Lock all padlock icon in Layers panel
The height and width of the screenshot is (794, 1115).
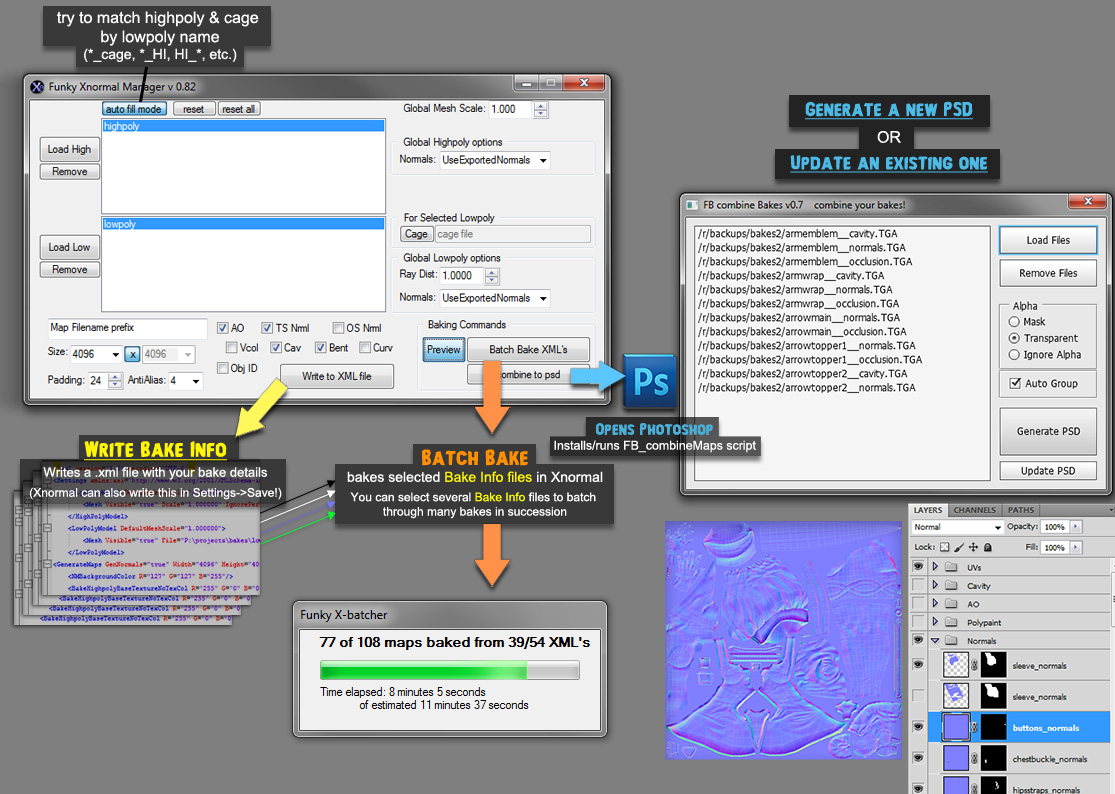tap(988, 547)
